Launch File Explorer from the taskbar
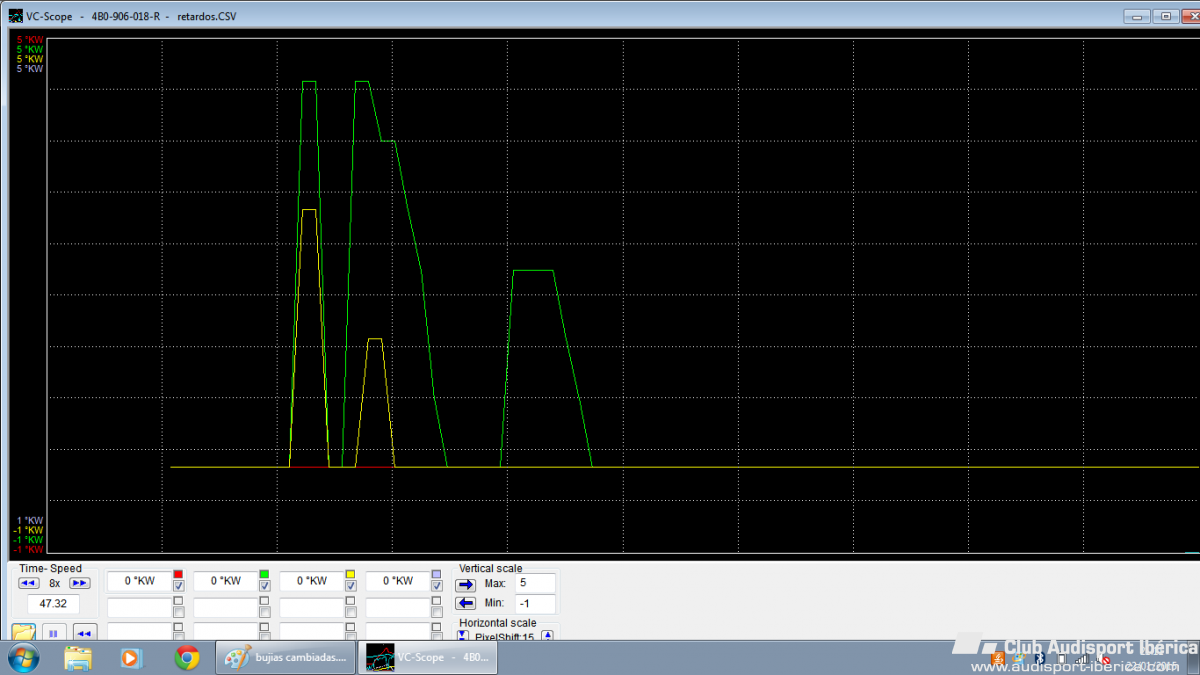Image resolution: width=1200 pixels, height=675 pixels. (78, 657)
